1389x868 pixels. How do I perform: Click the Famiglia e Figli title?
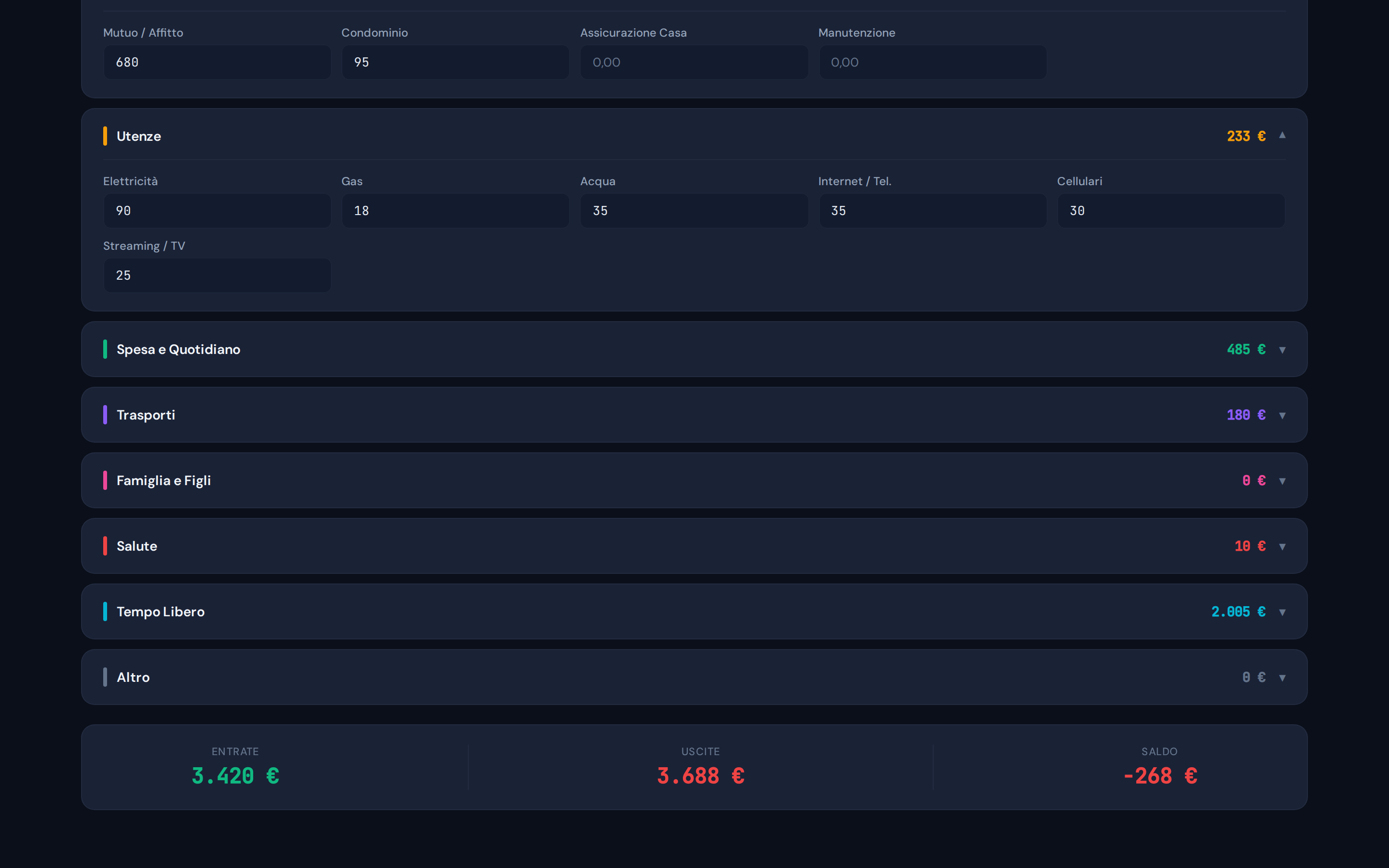click(x=163, y=480)
